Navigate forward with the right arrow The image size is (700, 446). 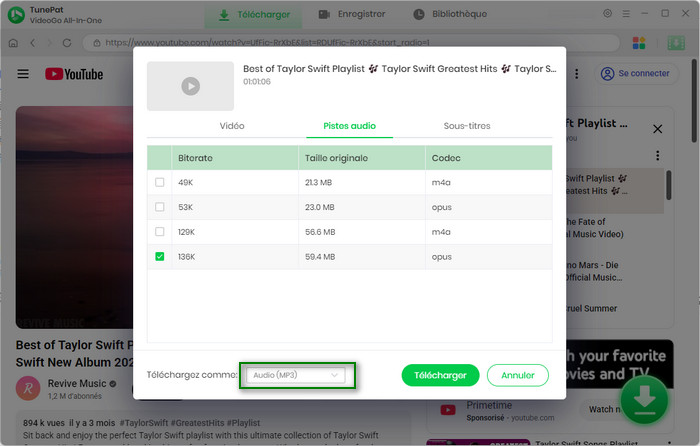tap(50, 43)
